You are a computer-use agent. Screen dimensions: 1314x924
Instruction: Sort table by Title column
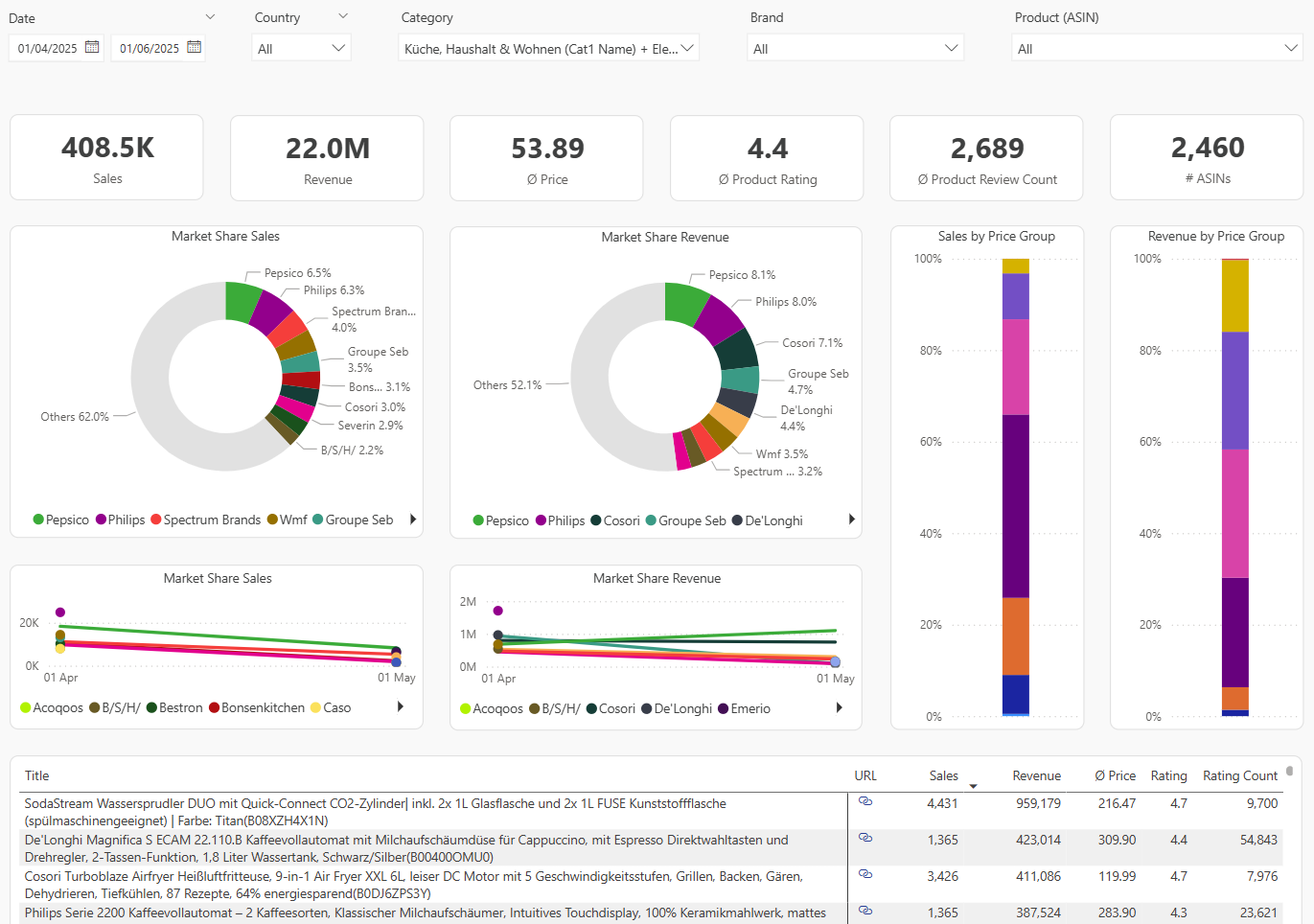36,775
